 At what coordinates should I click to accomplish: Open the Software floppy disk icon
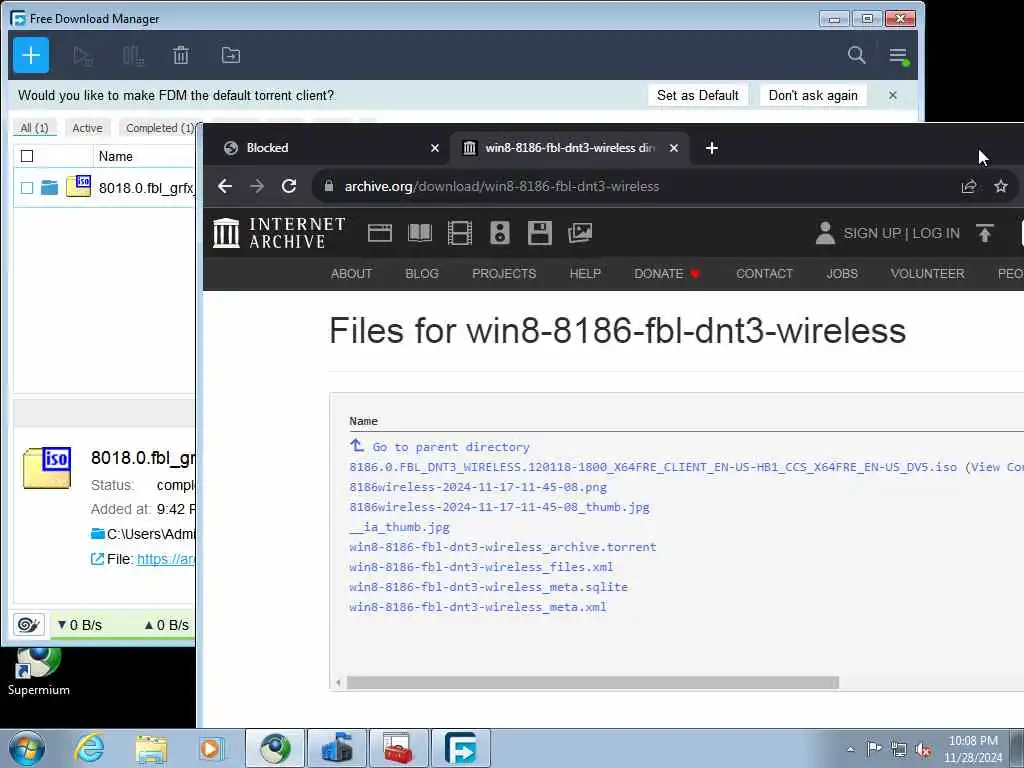click(x=539, y=233)
